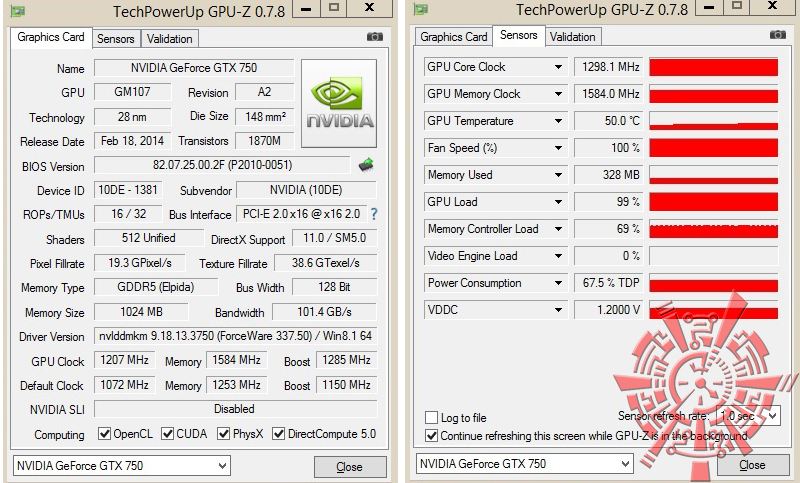Click the Transistors value 1870M
This screenshot has width=800, height=483.
click(264, 141)
